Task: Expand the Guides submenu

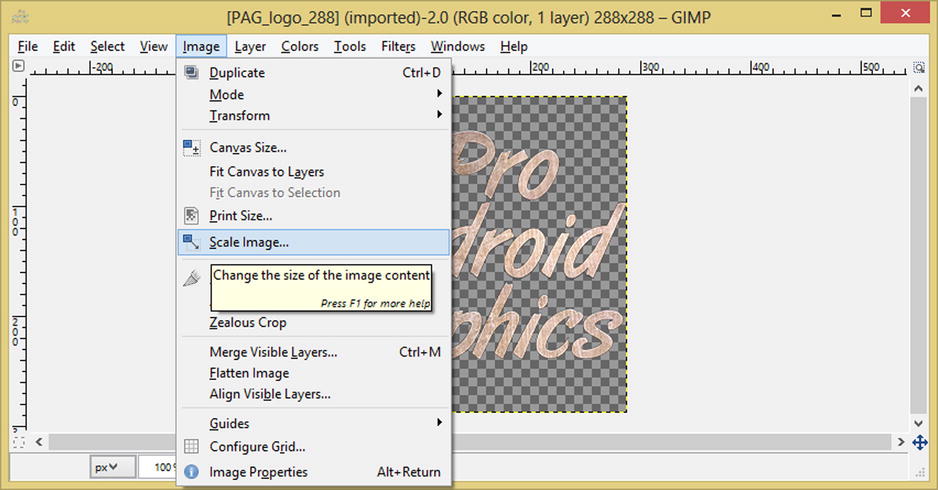Action: (x=314, y=423)
